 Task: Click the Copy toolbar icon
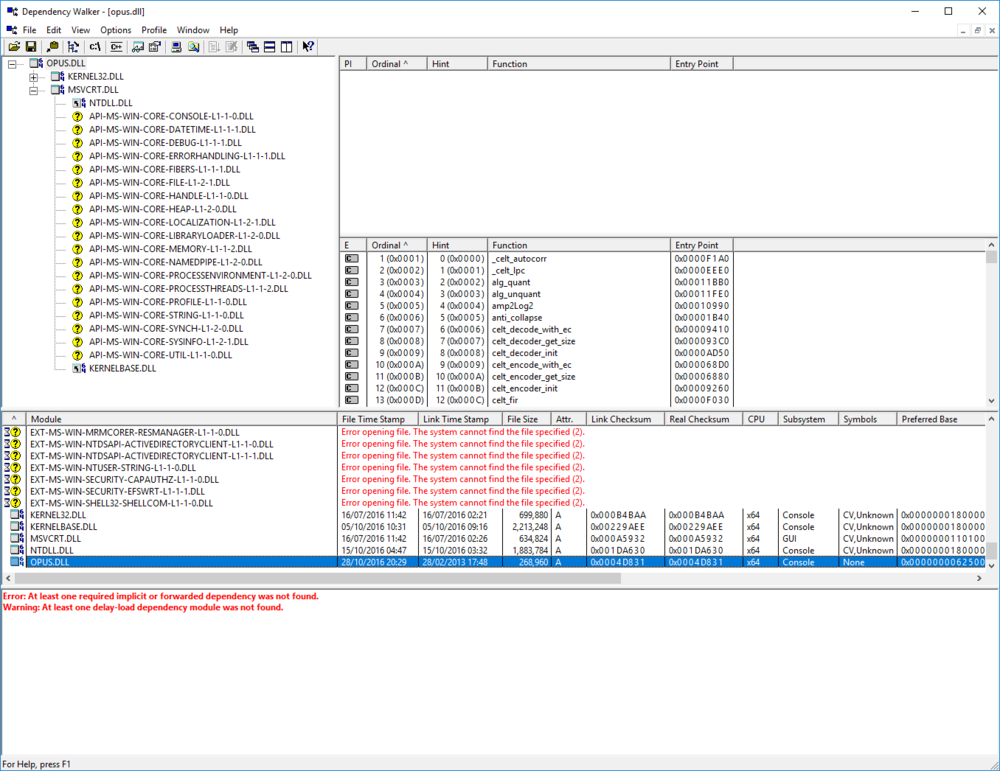[x=52, y=47]
